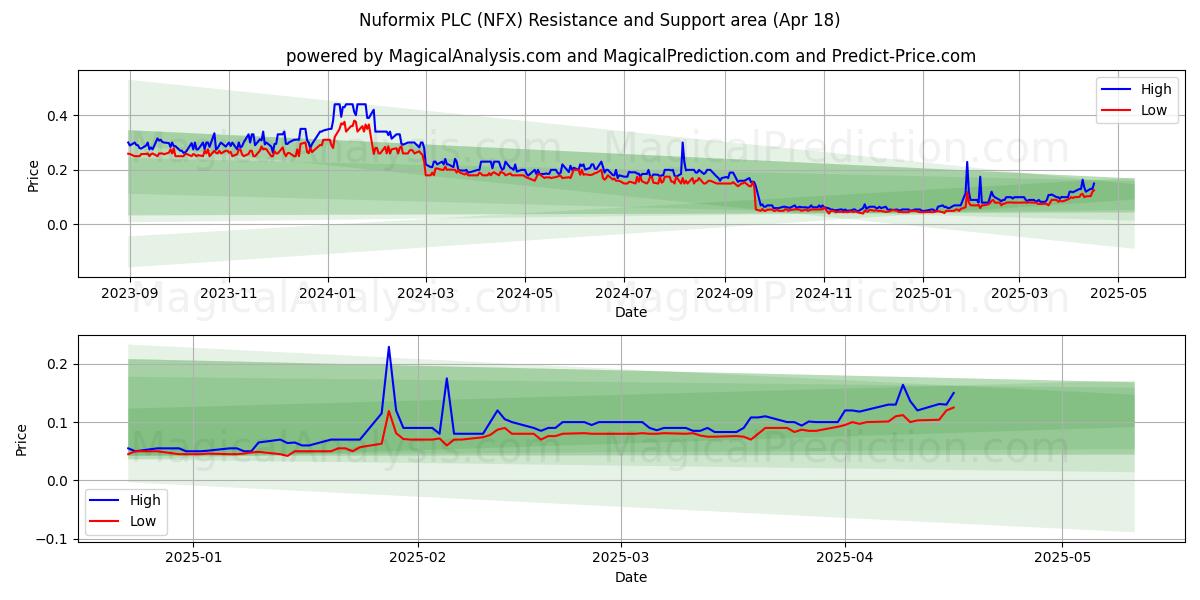Click the 'High' legend entry in bottom chart
This screenshot has height=600, width=1200.
(x=145, y=500)
